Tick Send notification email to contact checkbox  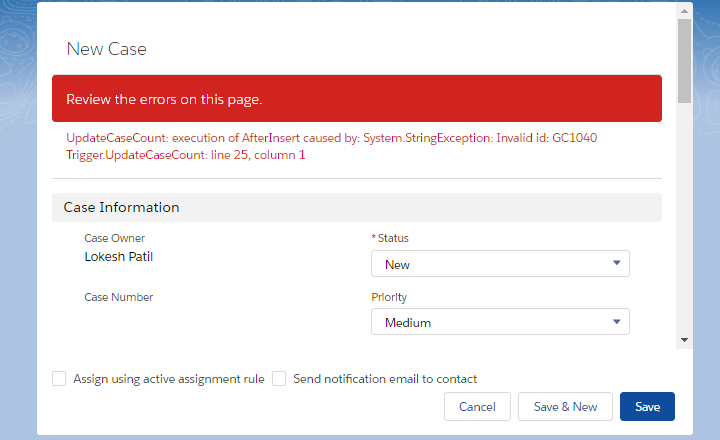coord(279,379)
